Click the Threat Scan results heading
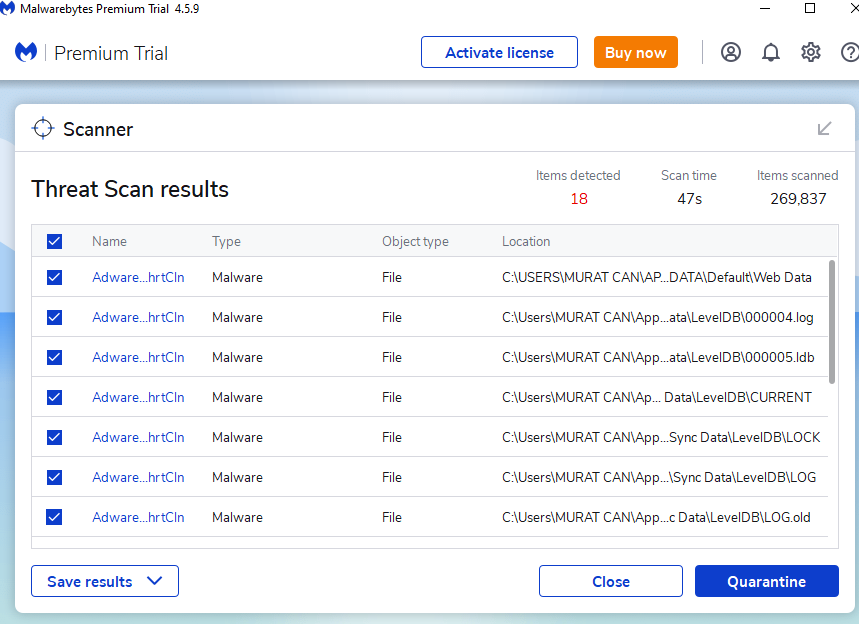 tap(130, 189)
